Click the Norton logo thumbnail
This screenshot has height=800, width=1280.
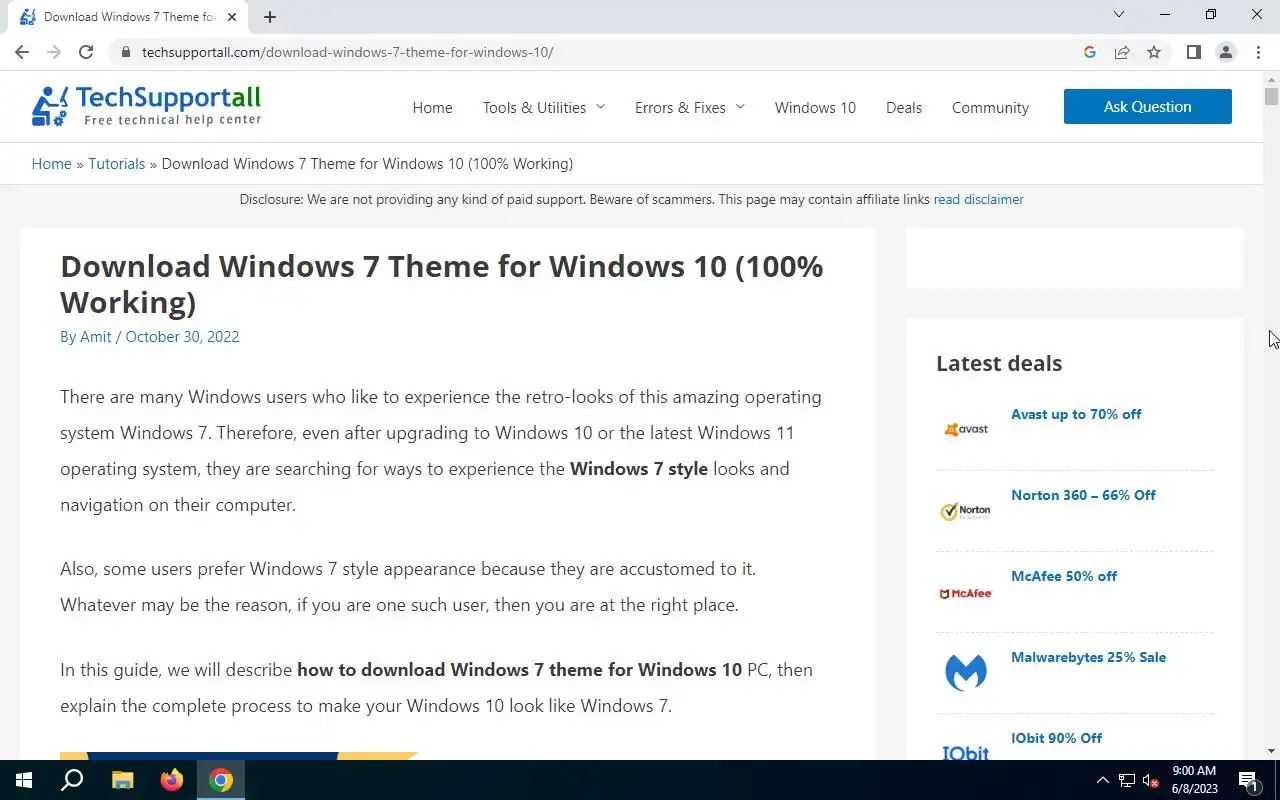[x=966, y=510]
